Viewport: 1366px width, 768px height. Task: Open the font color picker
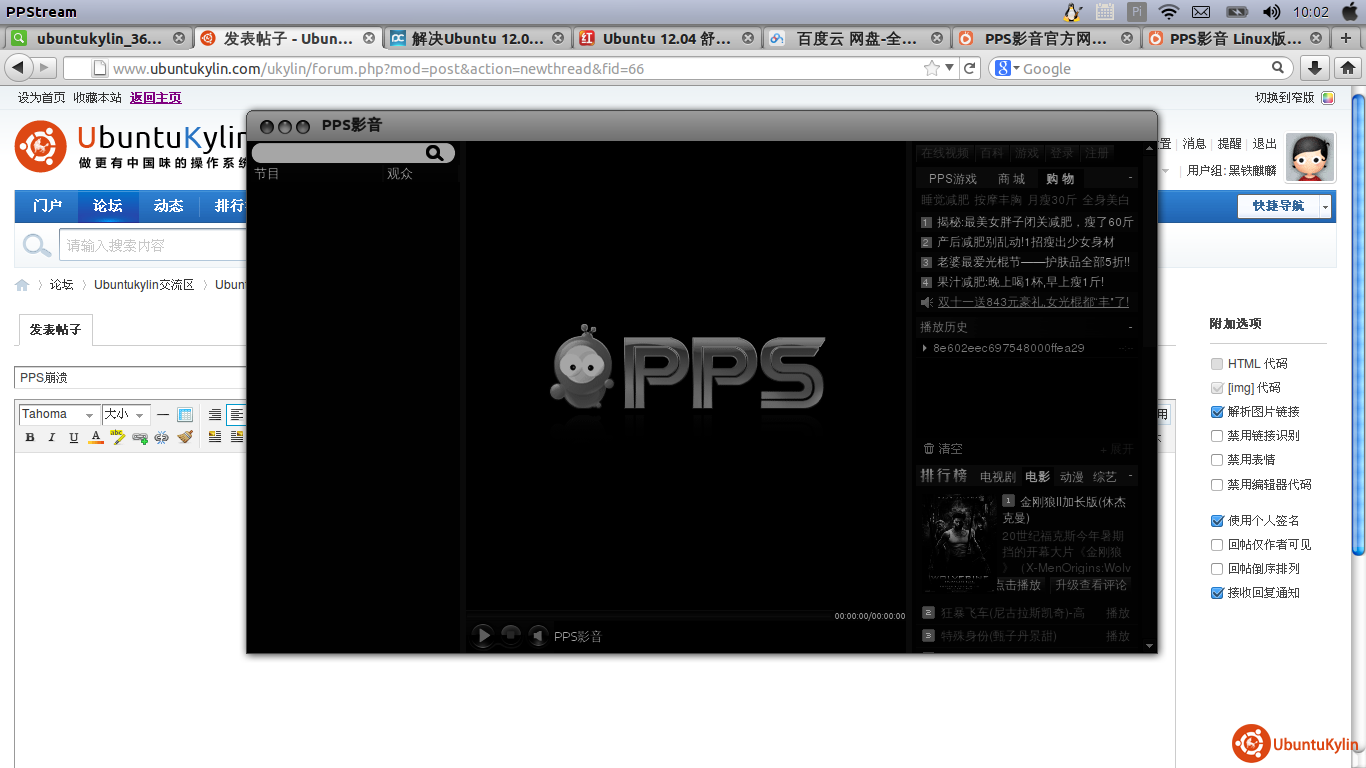pyautogui.click(x=96, y=437)
